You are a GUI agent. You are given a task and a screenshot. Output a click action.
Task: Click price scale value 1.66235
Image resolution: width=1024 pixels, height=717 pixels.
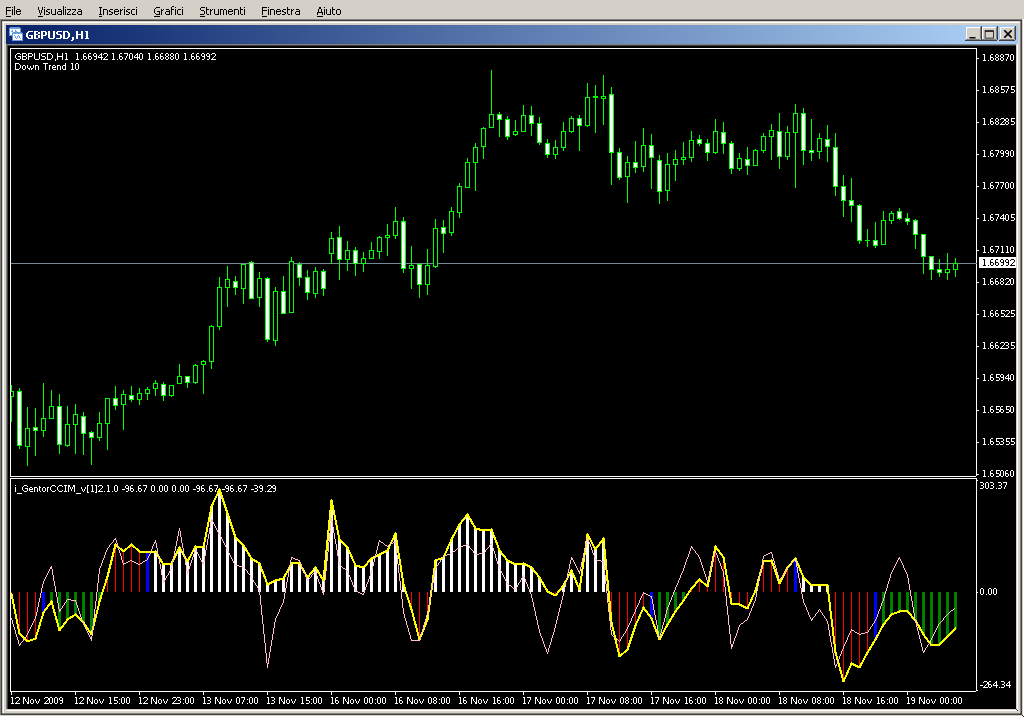[x=999, y=345]
